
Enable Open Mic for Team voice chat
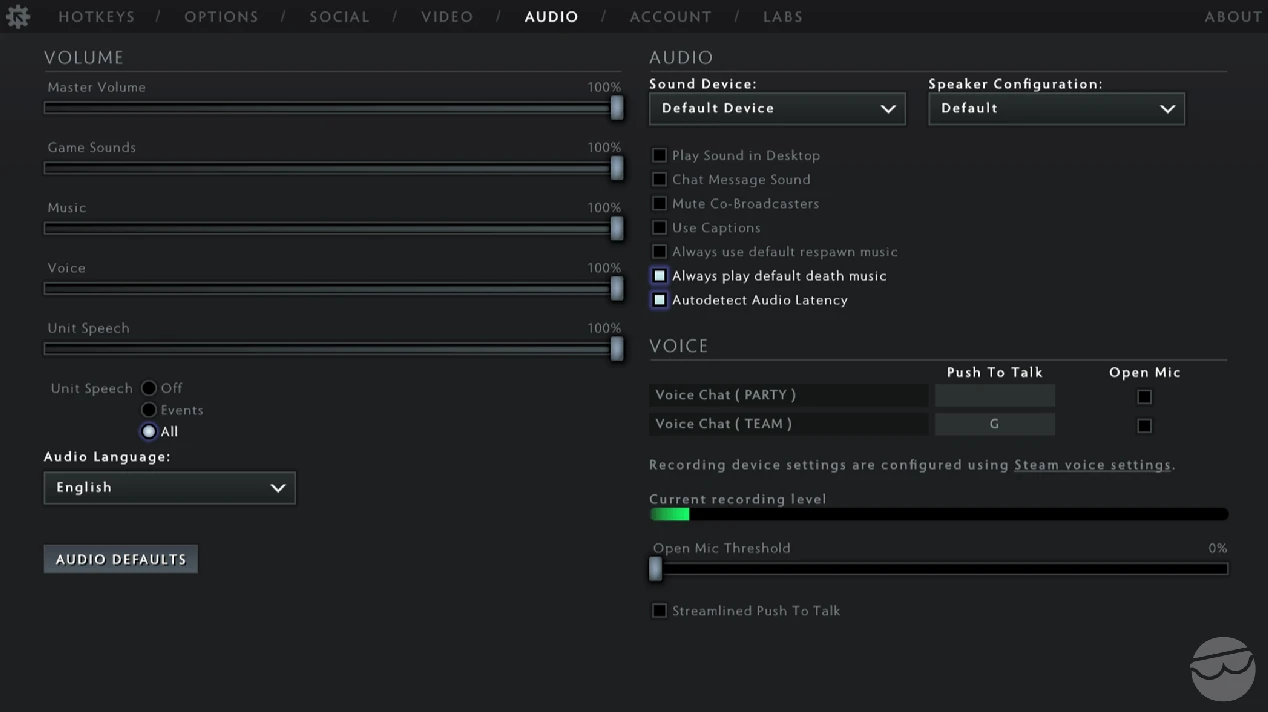[1144, 425]
